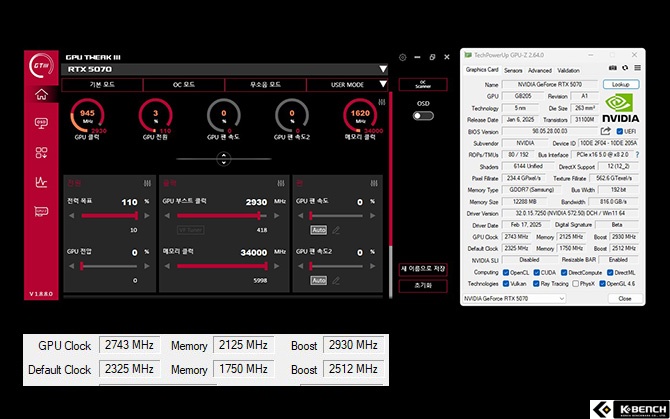
Task: Click the Lookup button in GPU-Z
Action: 621,84
